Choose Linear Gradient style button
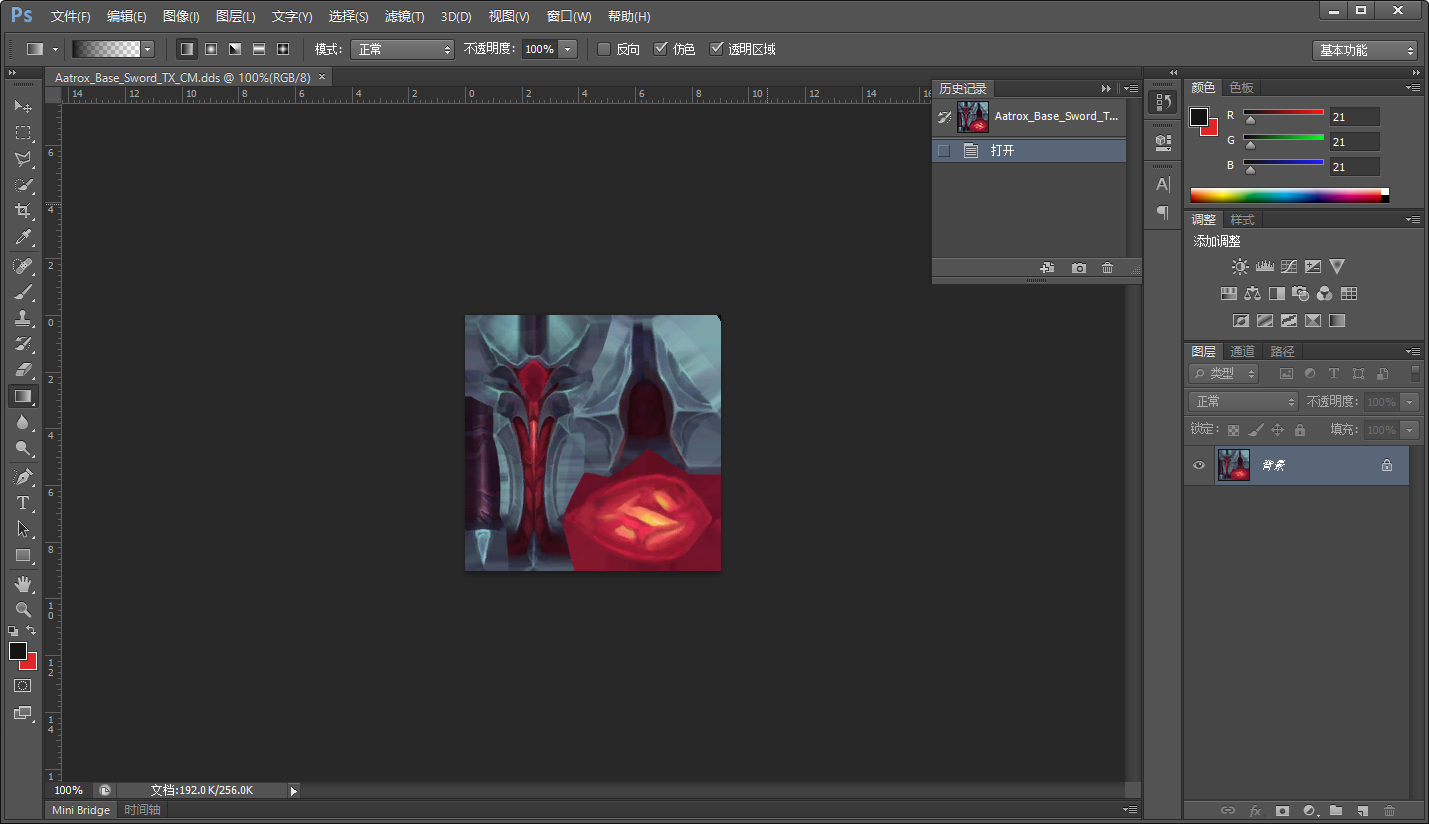Image resolution: width=1429 pixels, height=824 pixels. pyautogui.click(x=187, y=49)
